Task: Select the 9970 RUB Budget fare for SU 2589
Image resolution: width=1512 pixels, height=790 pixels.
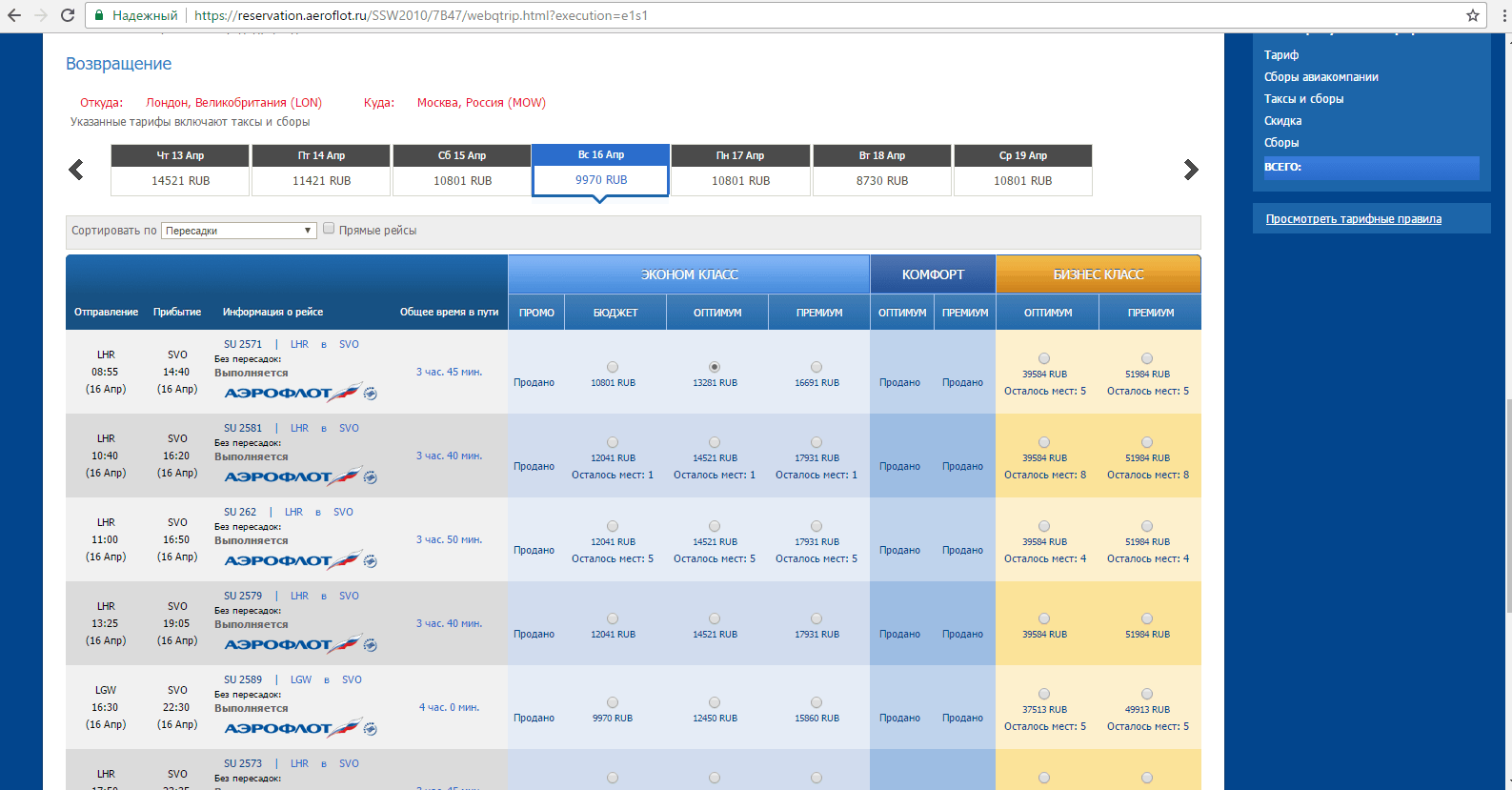Action: point(613,702)
